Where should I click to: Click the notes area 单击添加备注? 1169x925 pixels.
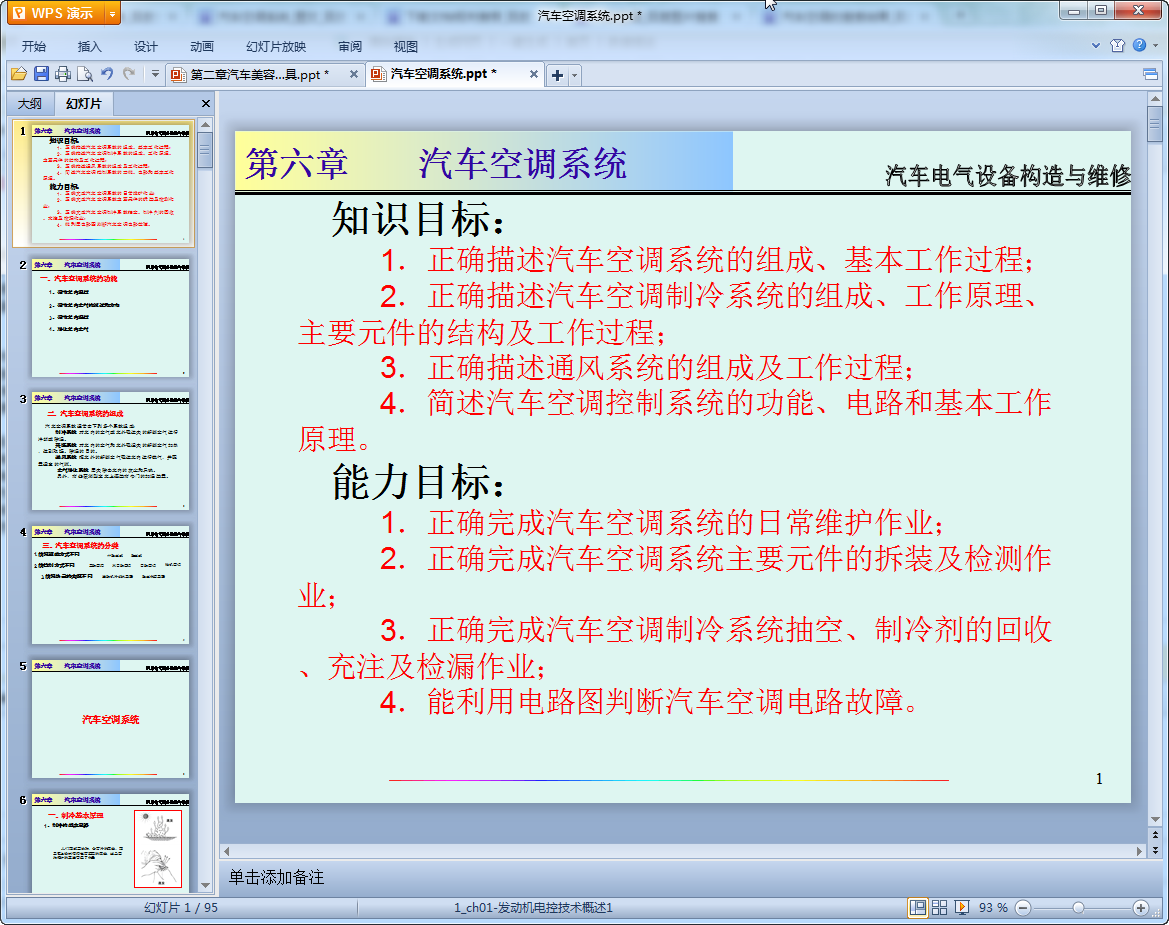276,877
